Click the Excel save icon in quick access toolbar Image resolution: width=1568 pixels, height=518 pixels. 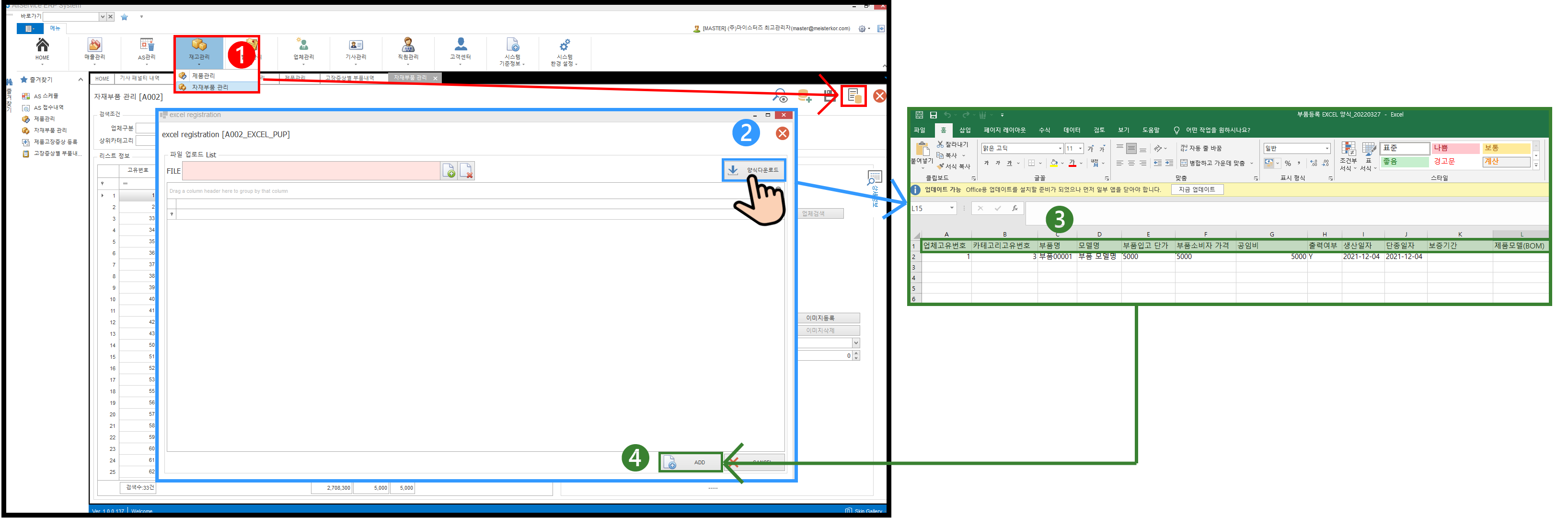pyautogui.click(x=933, y=115)
